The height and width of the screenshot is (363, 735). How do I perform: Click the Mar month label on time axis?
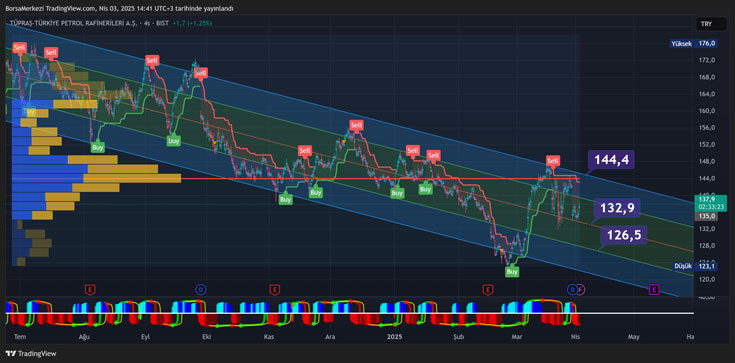pos(517,337)
